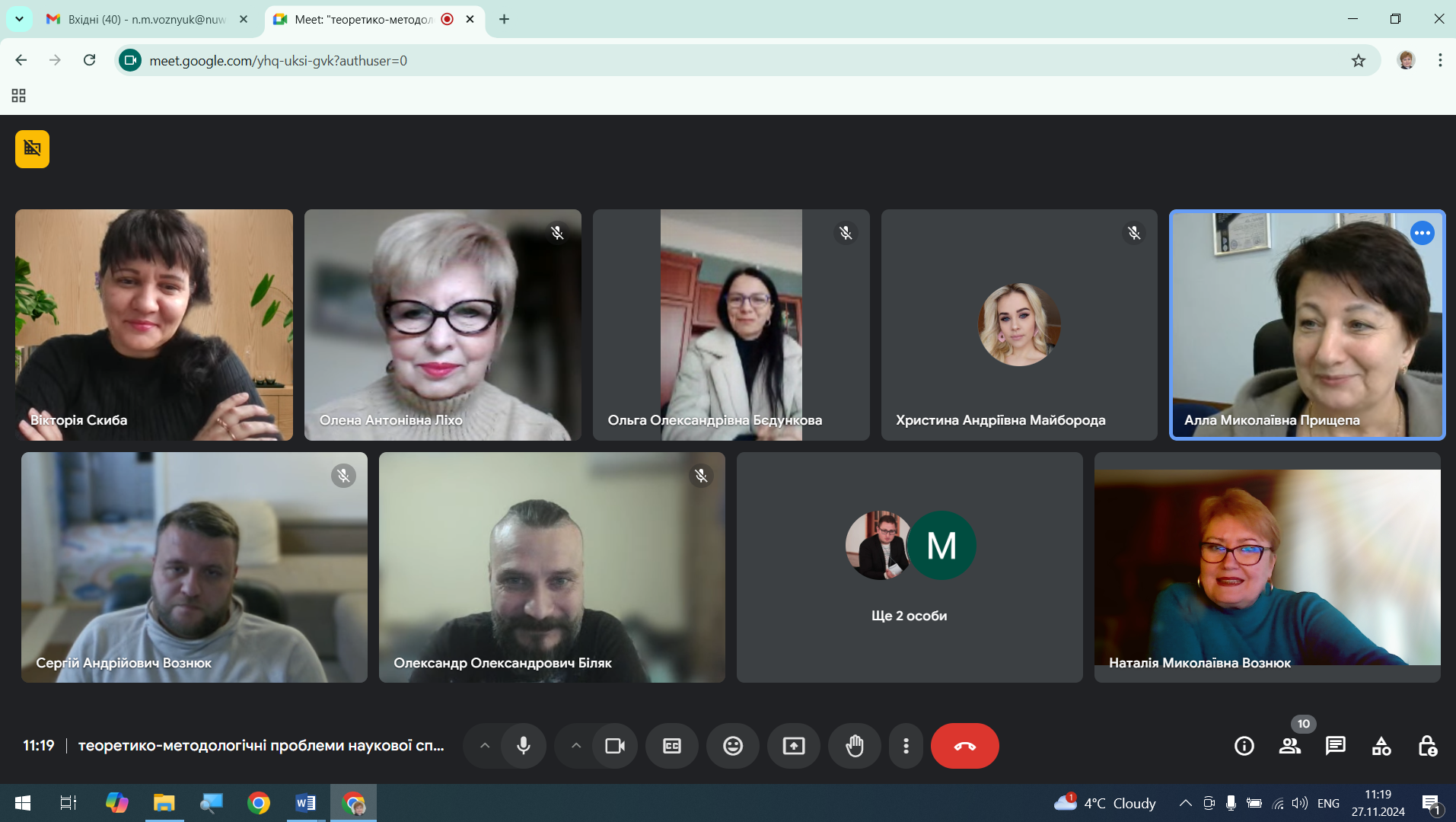Expand audio settings chevron beside microphone

tap(485, 746)
